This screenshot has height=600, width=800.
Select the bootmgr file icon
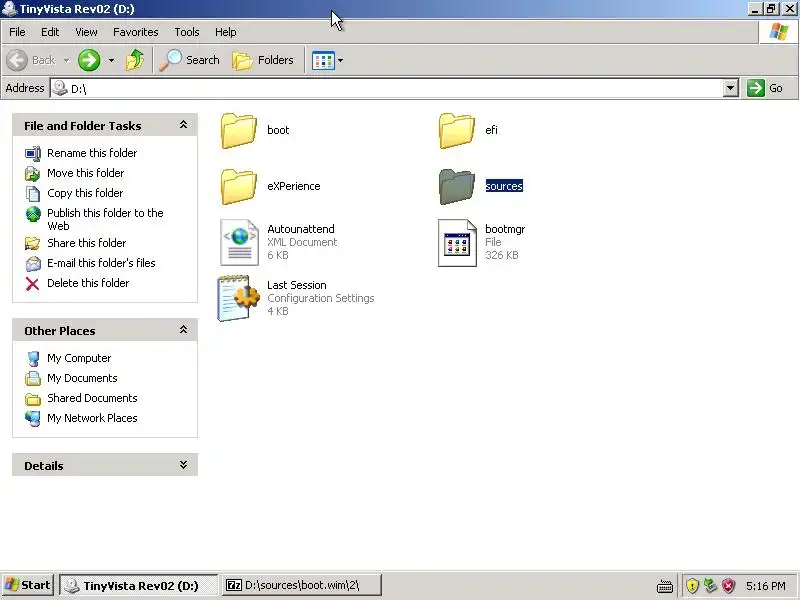(x=457, y=242)
